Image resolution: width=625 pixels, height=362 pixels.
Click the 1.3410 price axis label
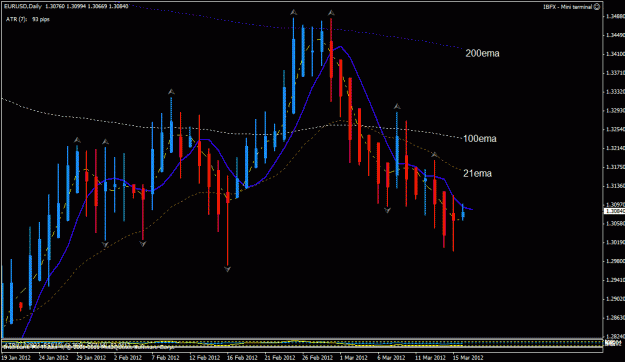point(615,54)
